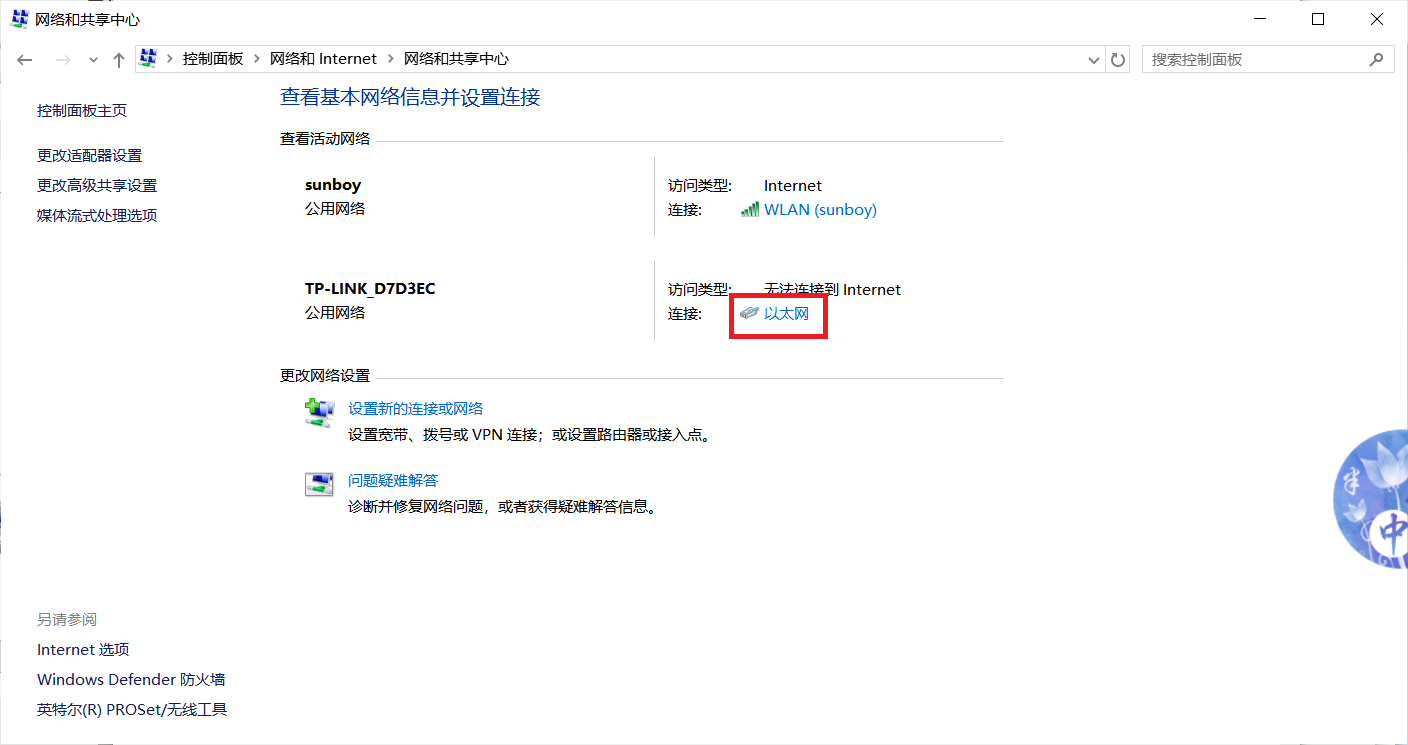This screenshot has height=745, width=1408.
Task: Click the refresh button in address bar
Action: pos(1118,60)
